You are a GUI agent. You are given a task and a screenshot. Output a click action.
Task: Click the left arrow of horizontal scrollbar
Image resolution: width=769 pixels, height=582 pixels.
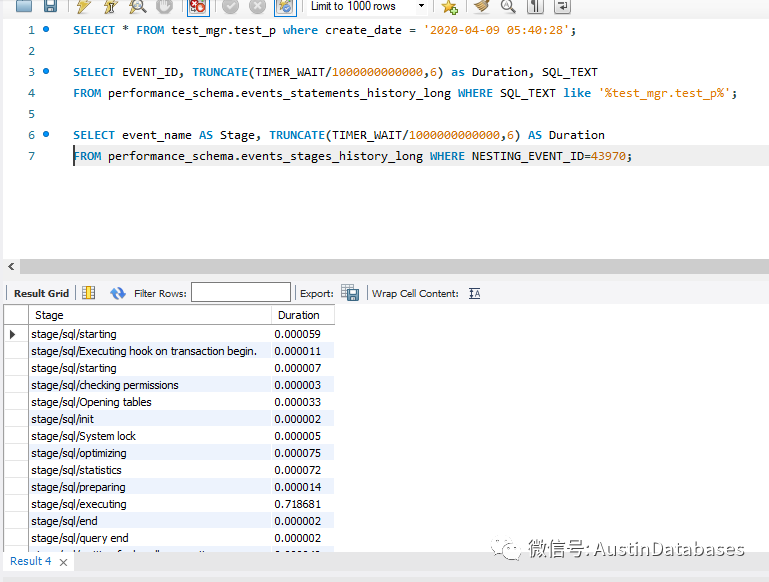[x=11, y=266]
